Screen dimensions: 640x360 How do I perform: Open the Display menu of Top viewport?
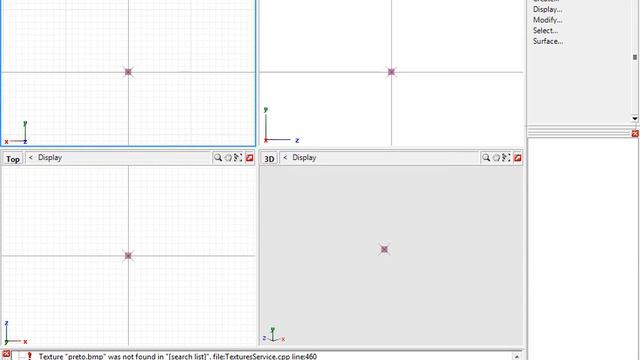[50, 158]
